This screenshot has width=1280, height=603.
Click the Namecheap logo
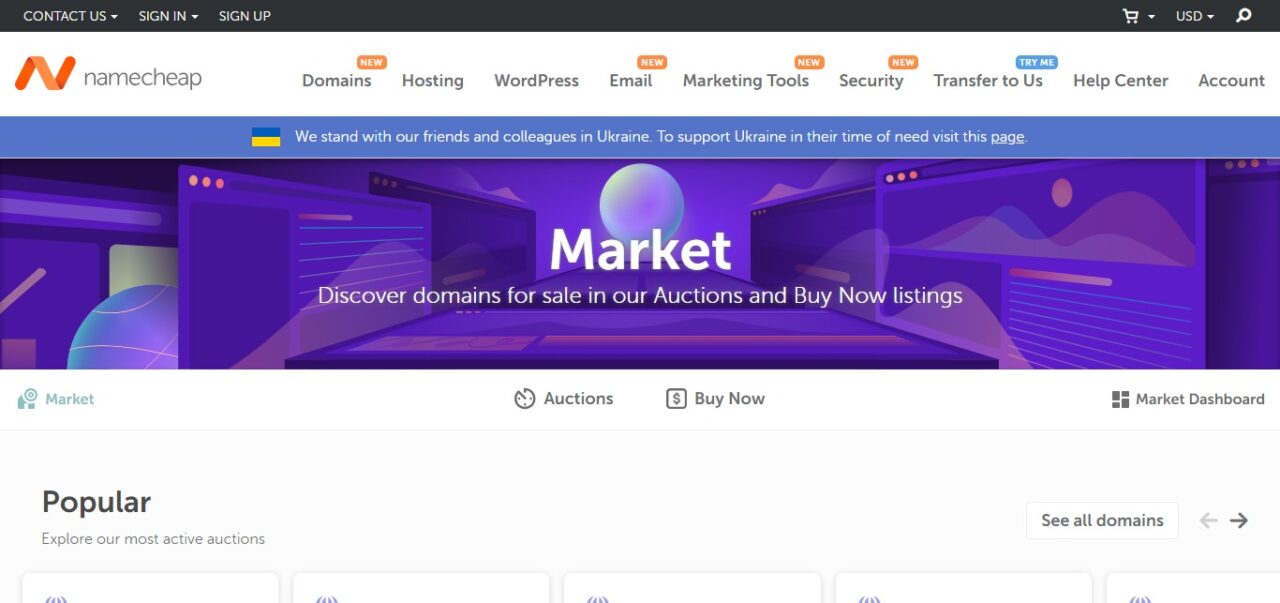click(108, 75)
